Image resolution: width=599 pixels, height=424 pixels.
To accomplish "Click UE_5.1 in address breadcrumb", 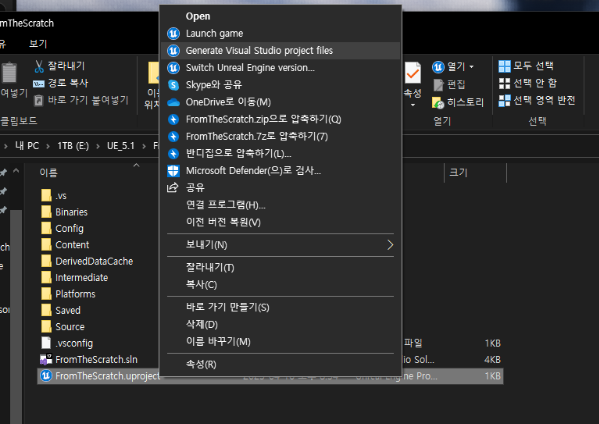I will (121, 146).
